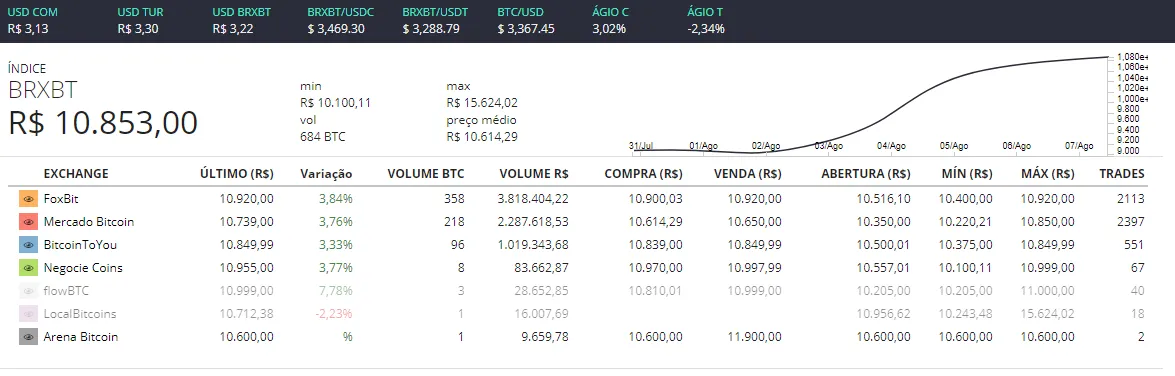Open the FoxBit exchange name
The height and width of the screenshot is (376, 1175).
point(61,199)
